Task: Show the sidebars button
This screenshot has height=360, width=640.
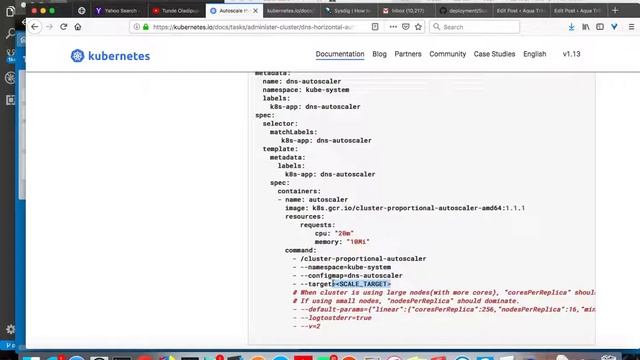Action: [x=600, y=27]
